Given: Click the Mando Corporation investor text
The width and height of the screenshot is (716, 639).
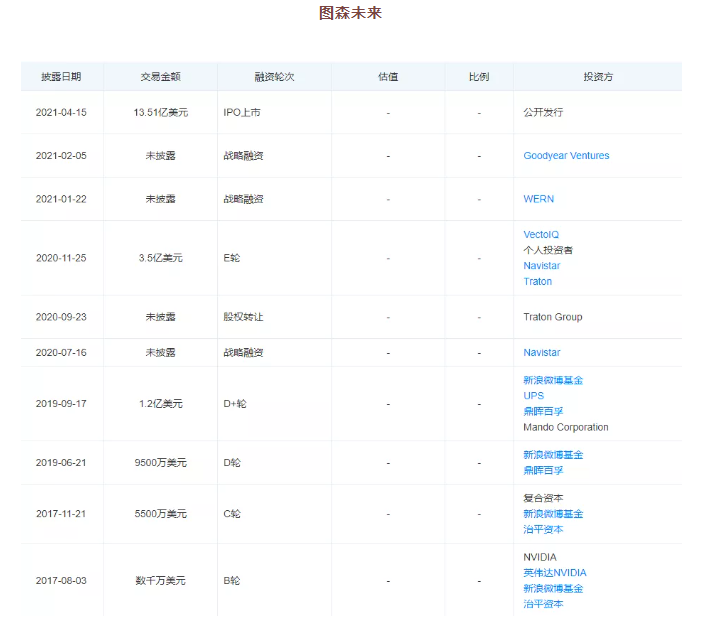Looking at the screenshot, I should click(x=566, y=428).
